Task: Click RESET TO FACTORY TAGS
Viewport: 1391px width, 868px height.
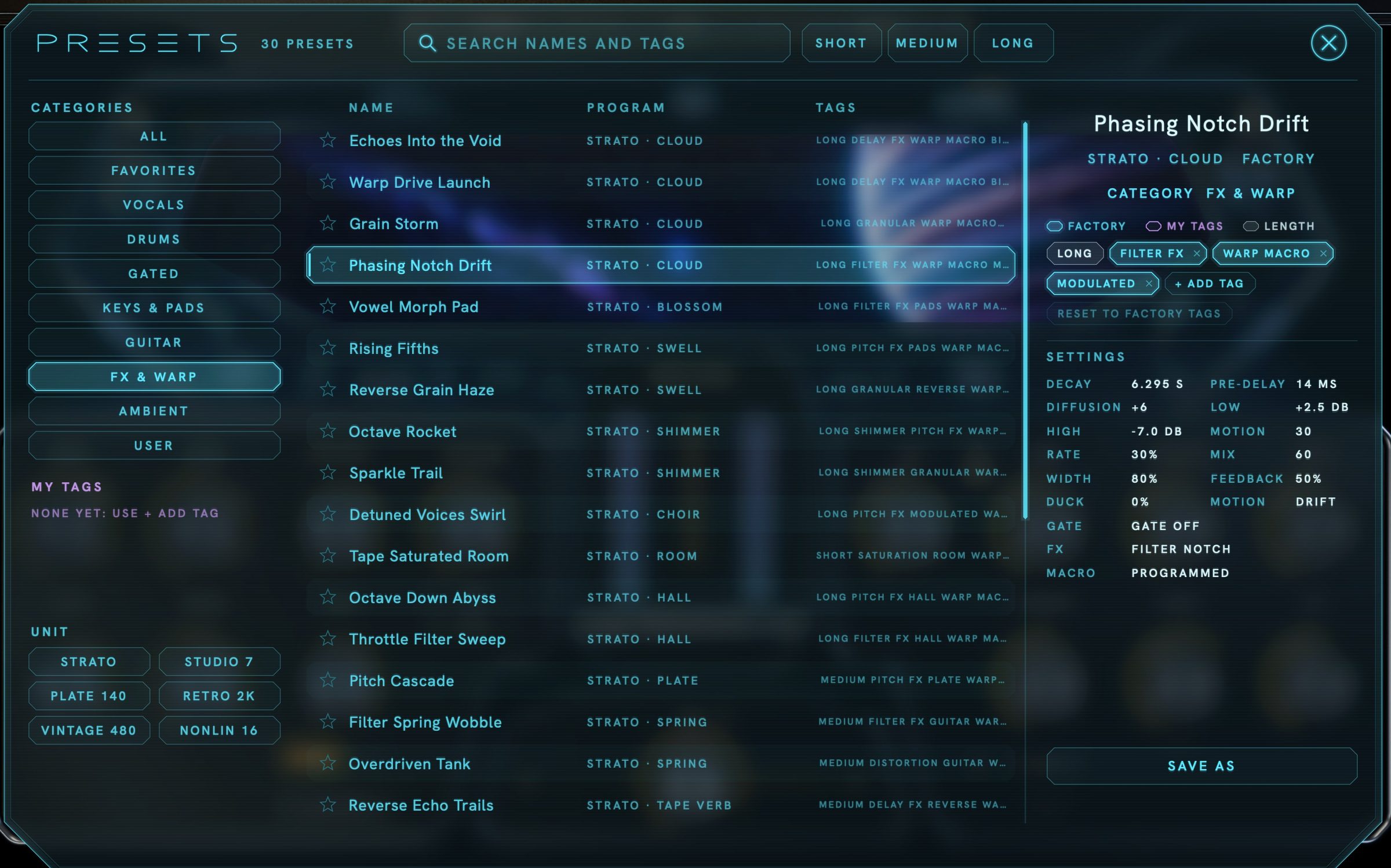Action: [x=1139, y=313]
